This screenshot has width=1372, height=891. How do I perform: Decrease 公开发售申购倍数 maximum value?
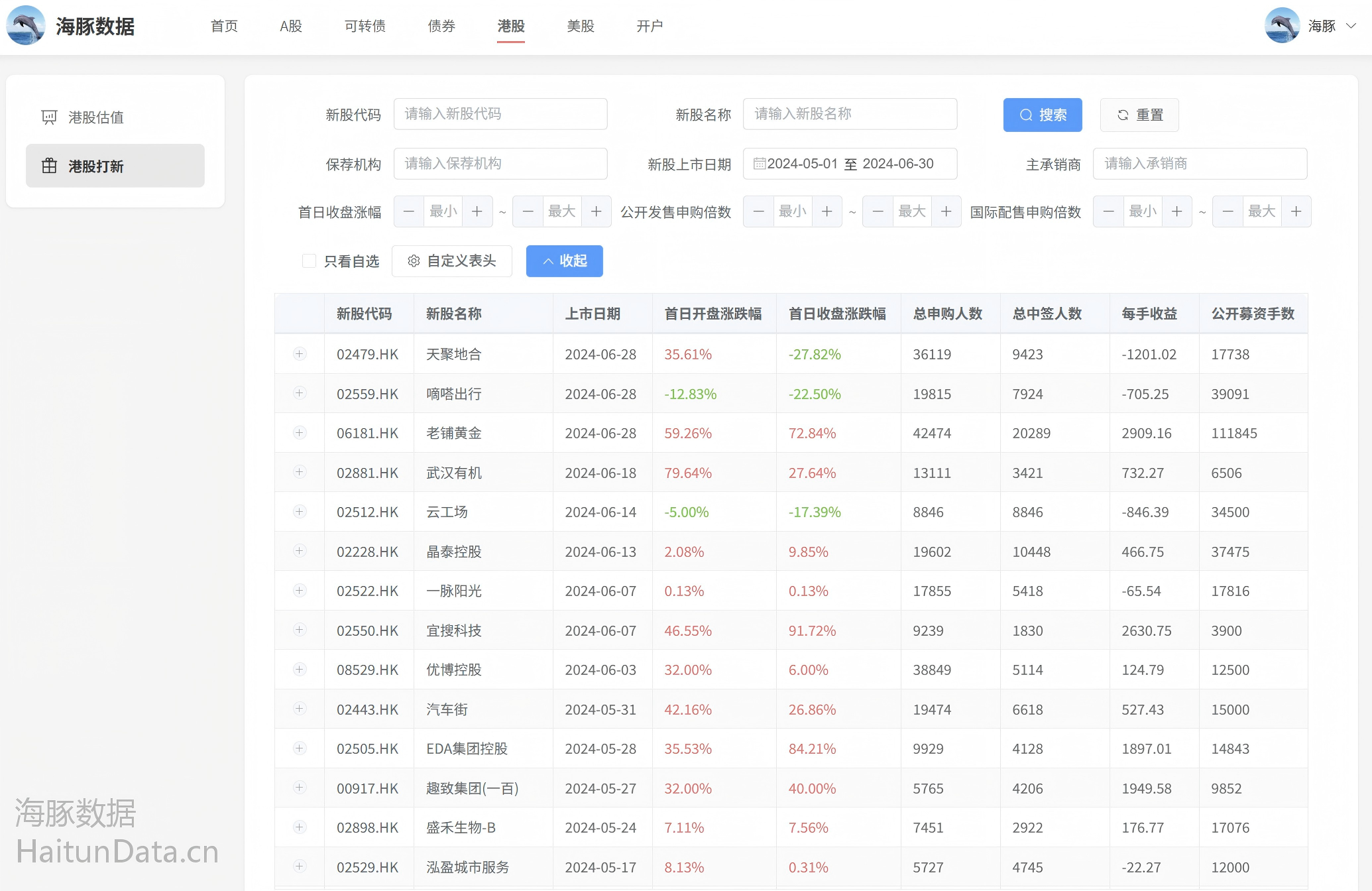pyautogui.click(x=878, y=211)
